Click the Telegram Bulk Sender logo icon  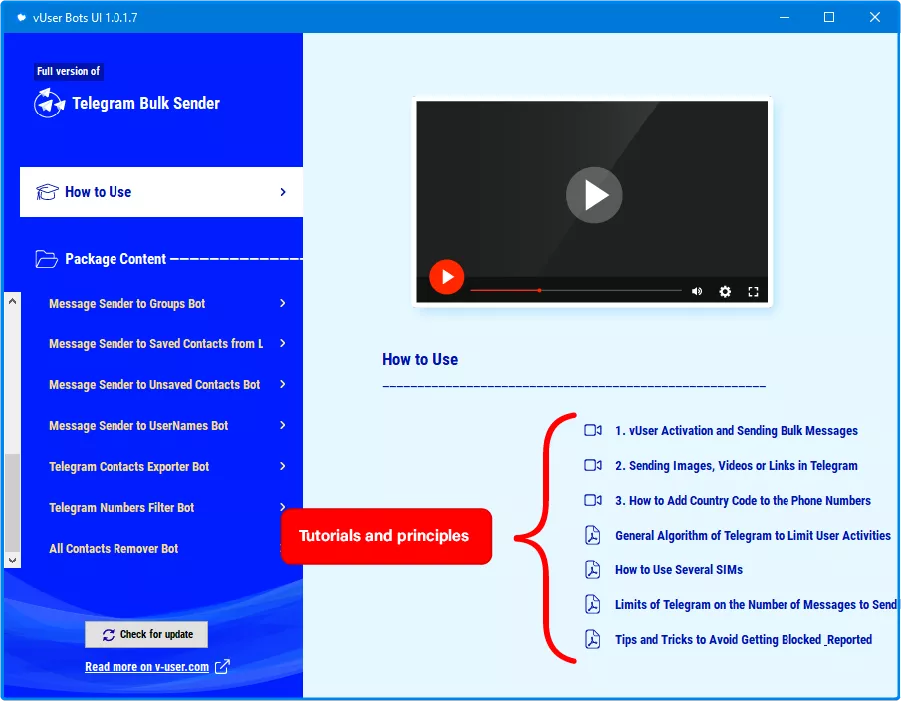49,103
